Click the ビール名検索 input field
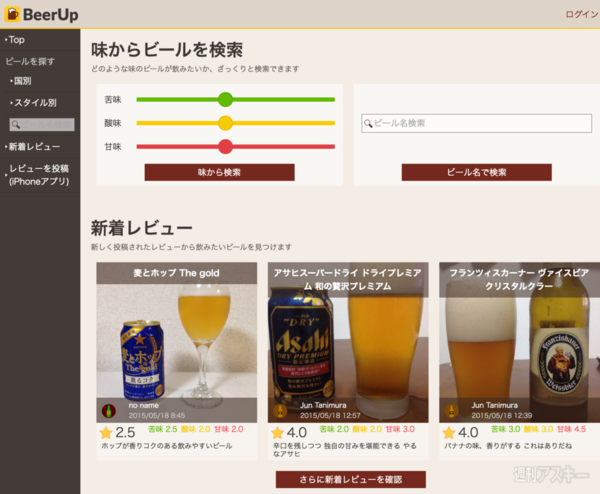The height and width of the screenshot is (494, 600). tap(476, 123)
